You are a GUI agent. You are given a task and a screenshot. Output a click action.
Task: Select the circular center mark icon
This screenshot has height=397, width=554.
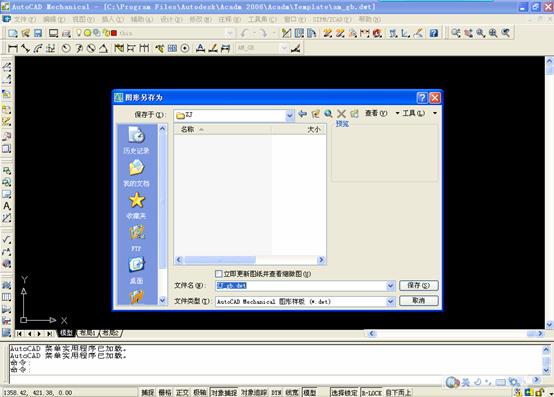[x=185, y=48]
